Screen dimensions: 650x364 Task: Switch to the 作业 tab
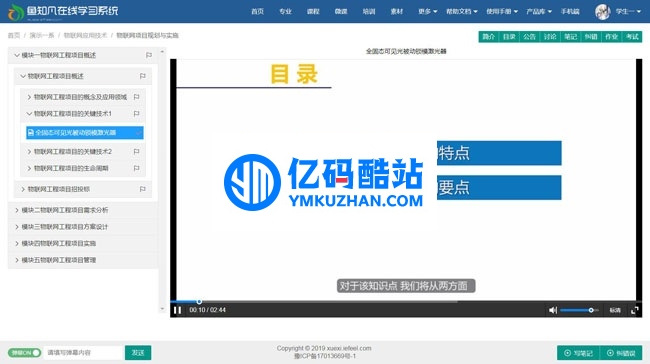click(611, 37)
